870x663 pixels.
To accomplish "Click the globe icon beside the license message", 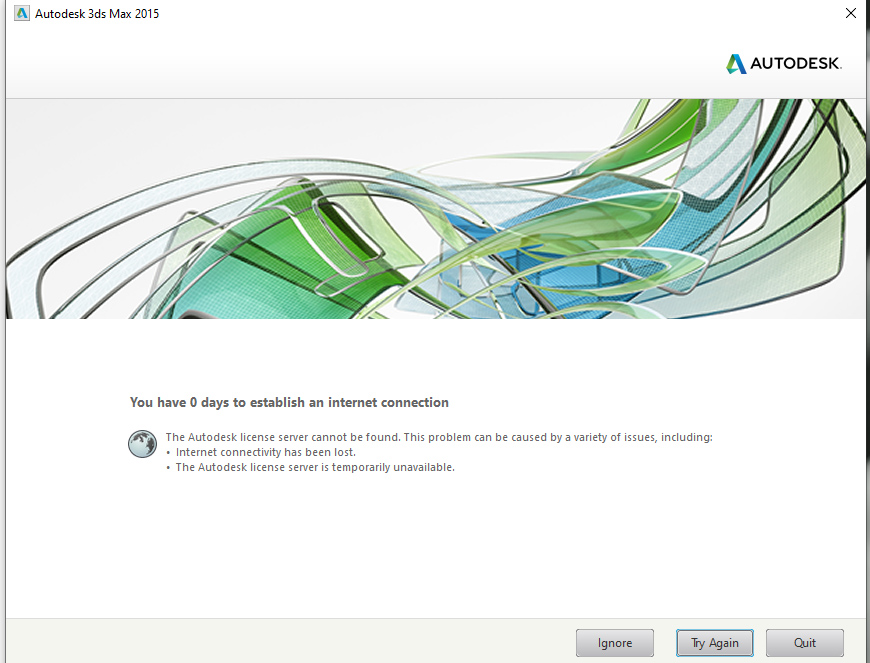I will click(142, 444).
